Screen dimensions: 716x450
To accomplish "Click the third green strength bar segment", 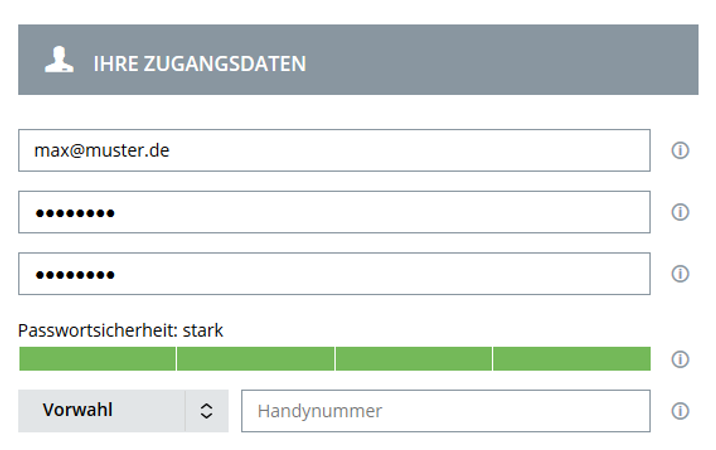I will (414, 359).
